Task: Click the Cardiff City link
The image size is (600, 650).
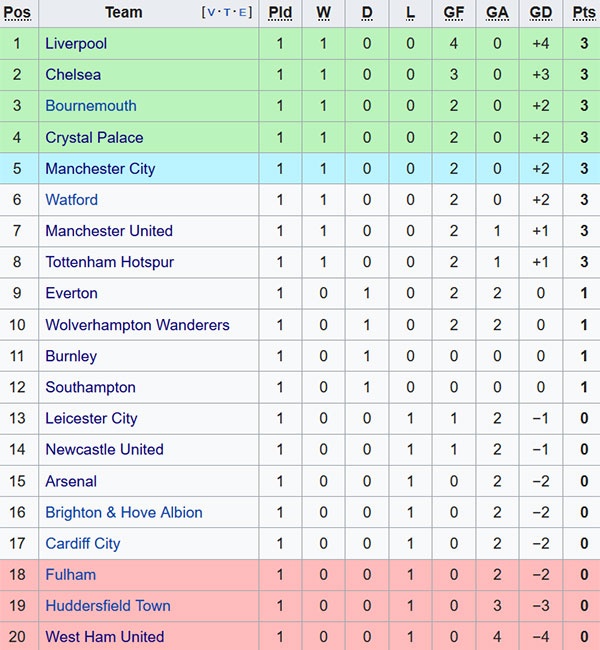Action: (x=83, y=544)
